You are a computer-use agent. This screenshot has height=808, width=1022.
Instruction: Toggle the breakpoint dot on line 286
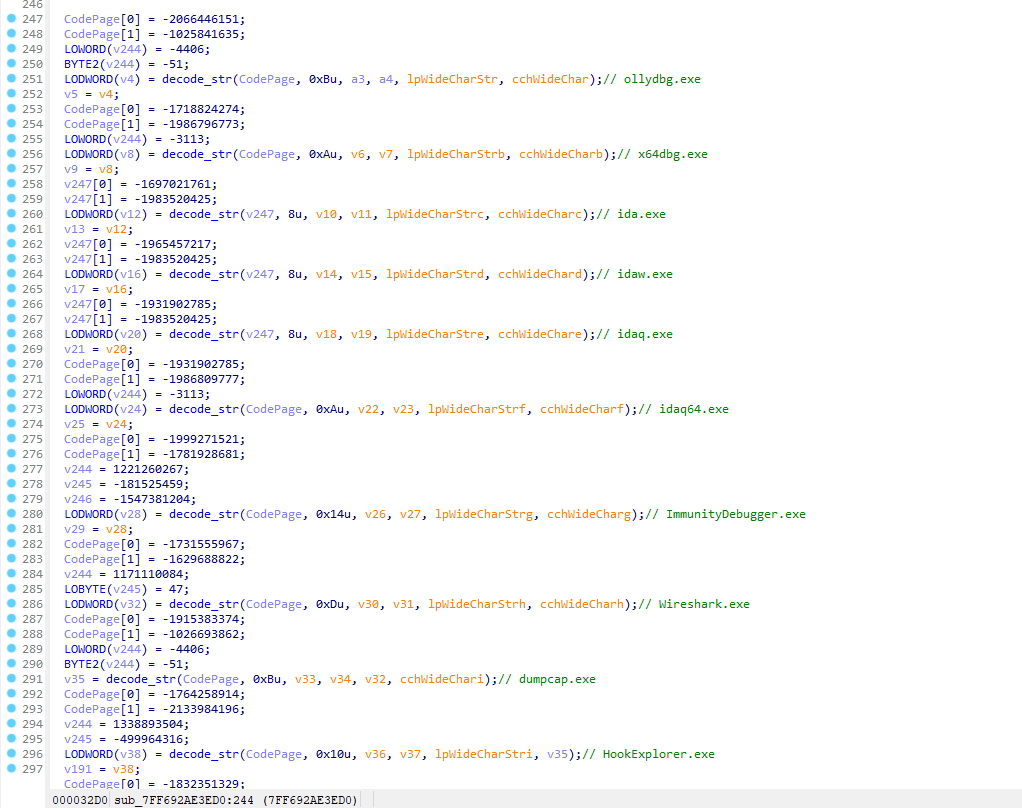click(x=11, y=603)
